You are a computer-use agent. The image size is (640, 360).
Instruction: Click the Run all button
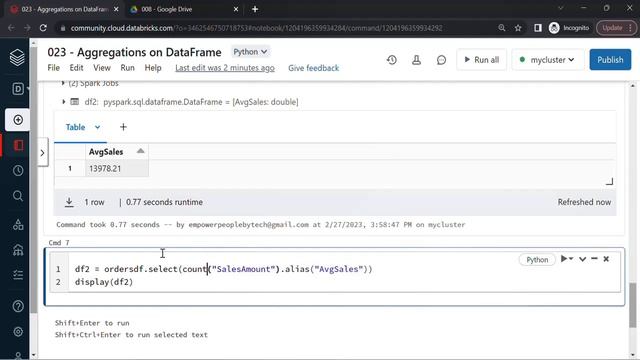[482, 60]
